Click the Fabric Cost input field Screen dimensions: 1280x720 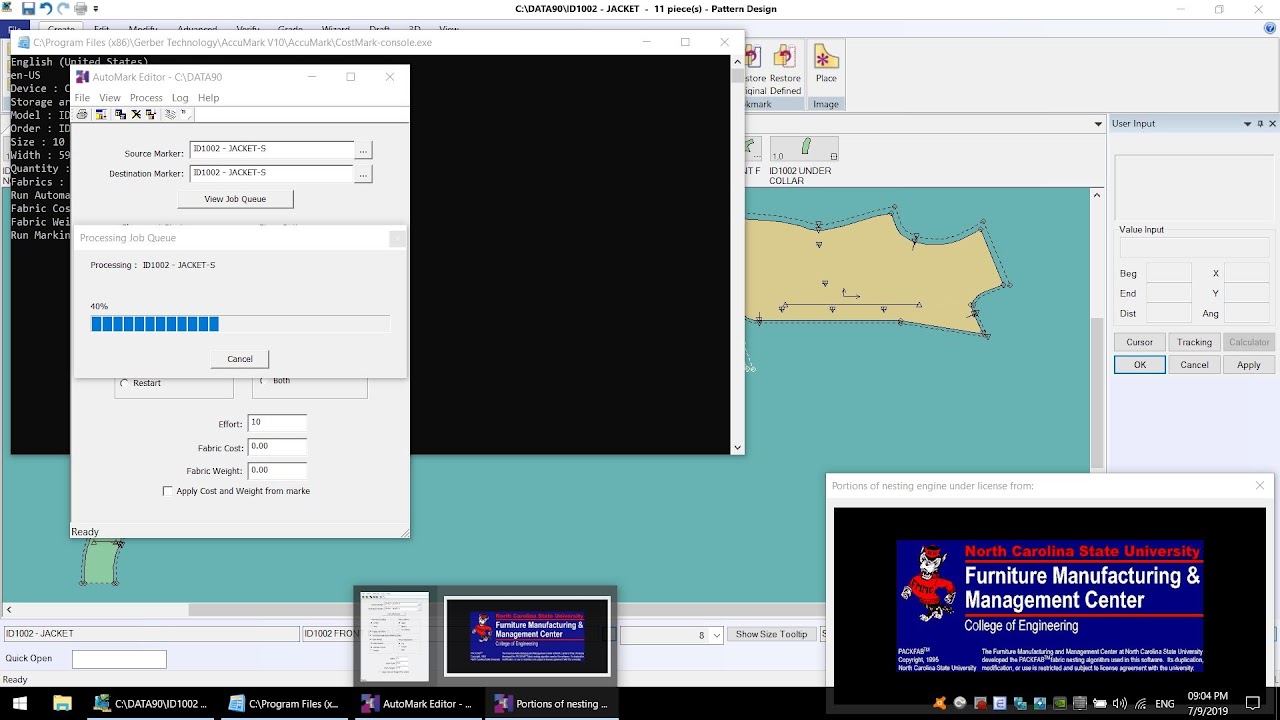click(277, 447)
